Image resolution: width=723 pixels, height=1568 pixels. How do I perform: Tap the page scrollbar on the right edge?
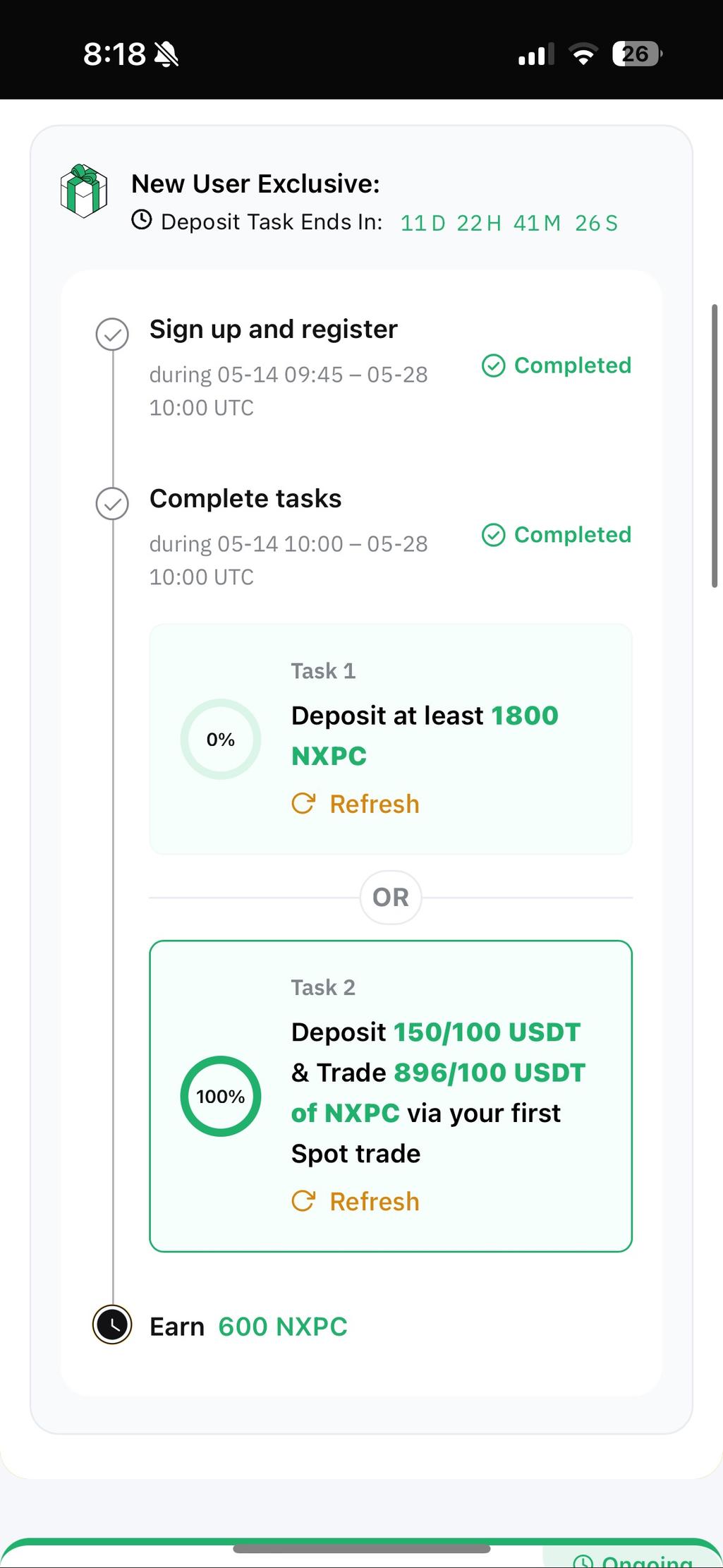click(715, 446)
